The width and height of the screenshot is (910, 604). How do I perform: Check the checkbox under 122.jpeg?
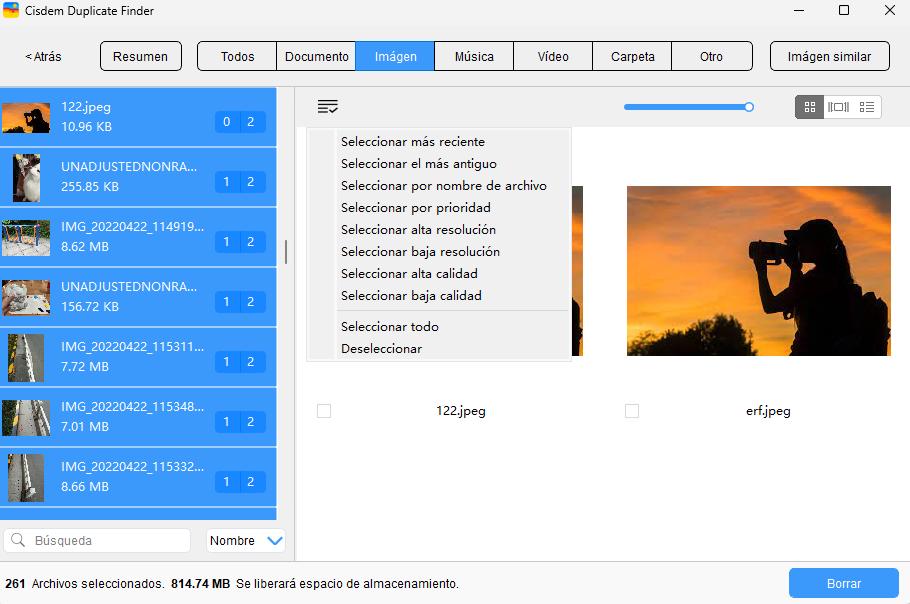tap(323, 410)
